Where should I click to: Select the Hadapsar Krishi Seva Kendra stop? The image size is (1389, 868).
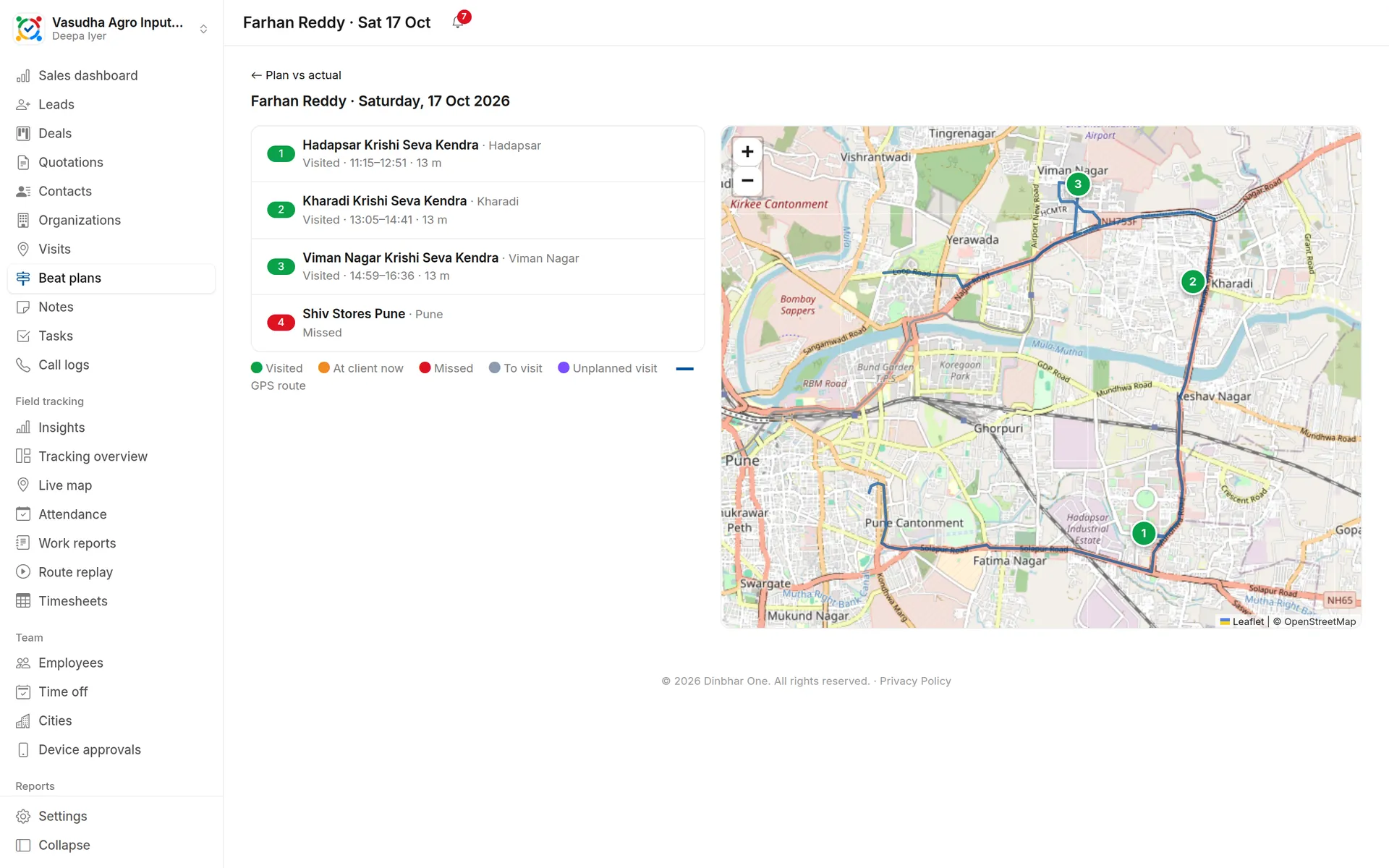[477, 154]
